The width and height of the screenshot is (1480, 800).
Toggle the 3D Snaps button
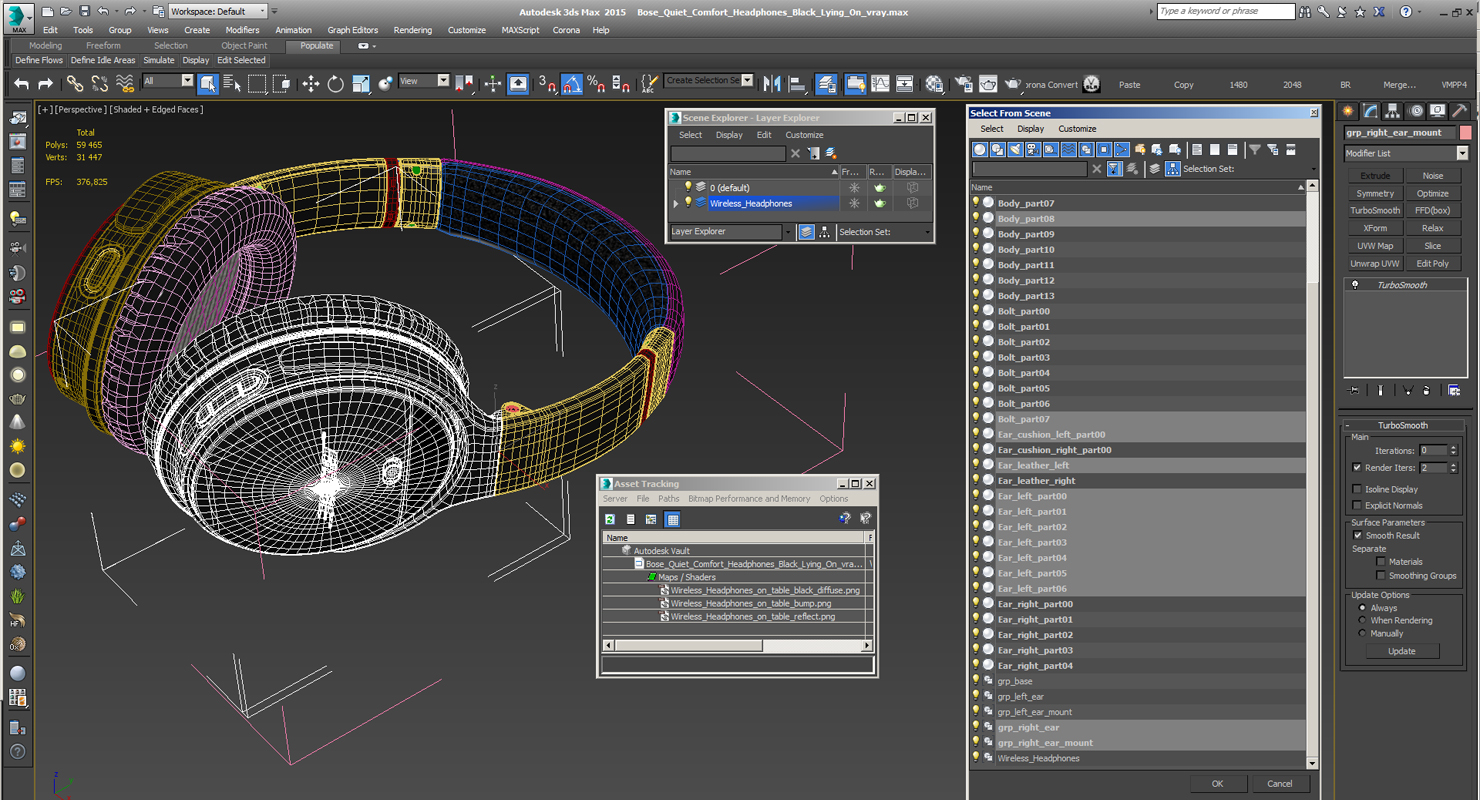click(x=547, y=84)
